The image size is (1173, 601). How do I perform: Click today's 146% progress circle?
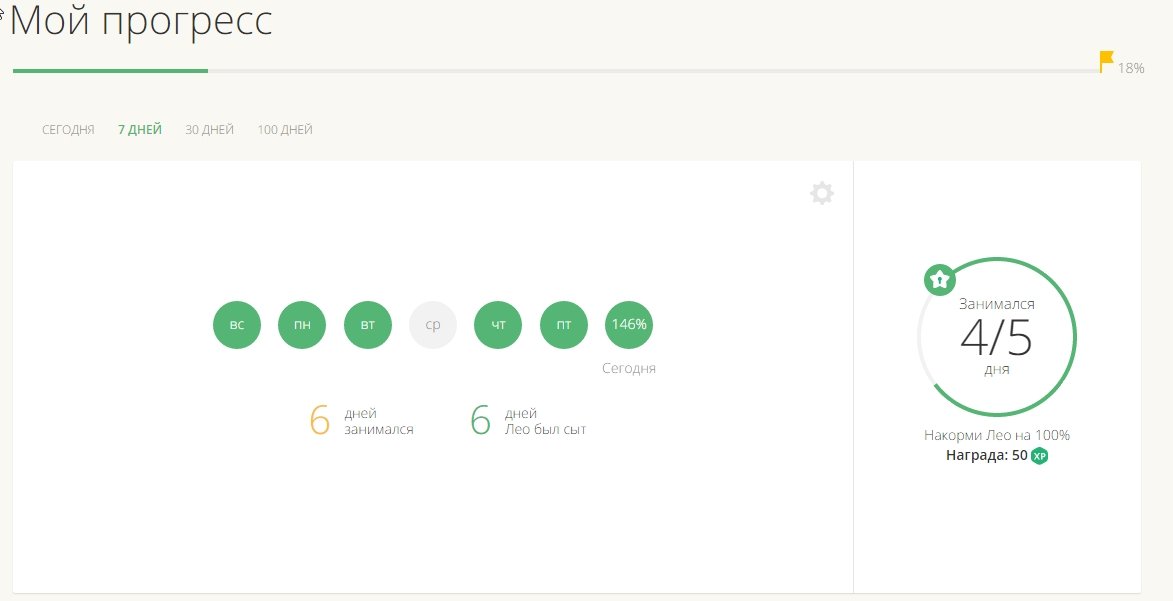pyautogui.click(x=629, y=325)
